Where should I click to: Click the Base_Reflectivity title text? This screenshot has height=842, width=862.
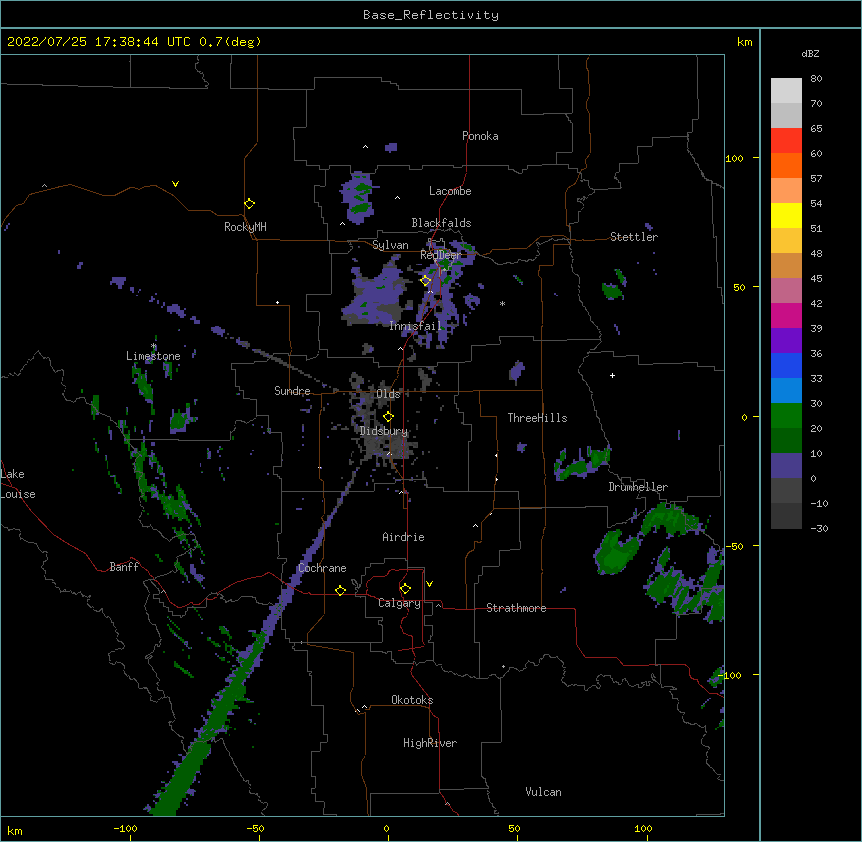(x=431, y=15)
